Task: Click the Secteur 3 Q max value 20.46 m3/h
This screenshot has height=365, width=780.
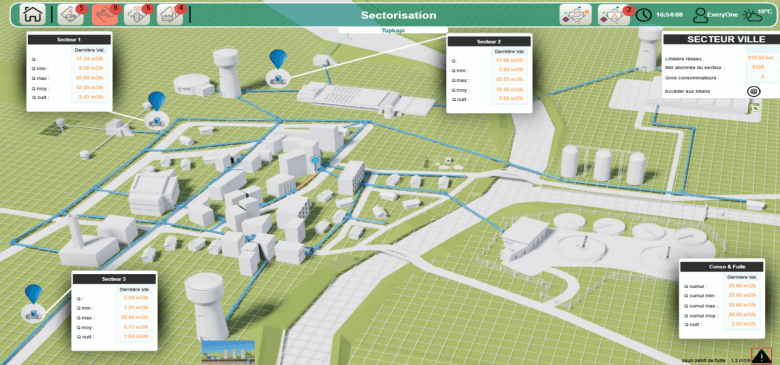Action: 136,317
